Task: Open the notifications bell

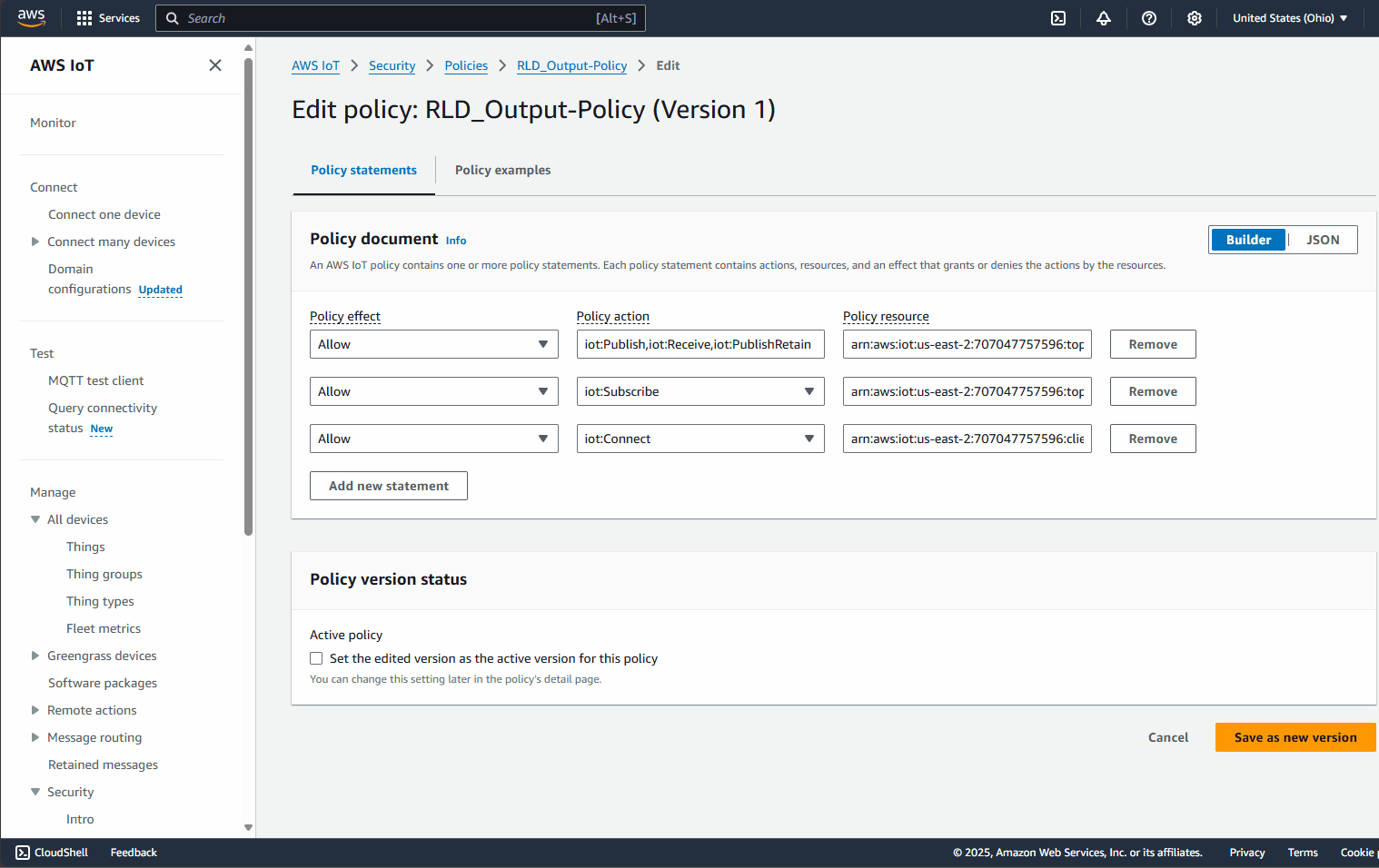Action: (x=1104, y=18)
